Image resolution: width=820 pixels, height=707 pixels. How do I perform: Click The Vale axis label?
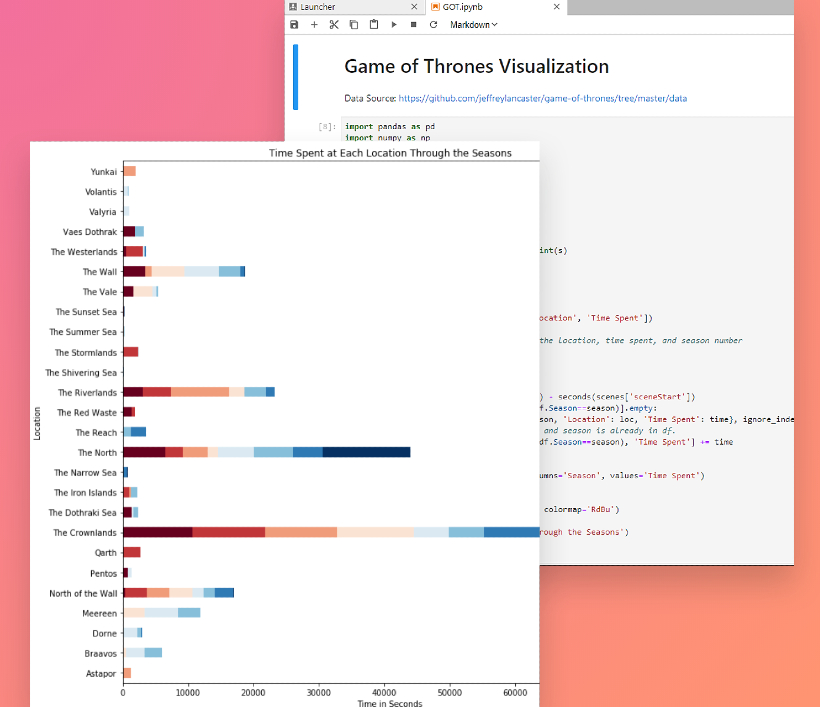coord(100,292)
